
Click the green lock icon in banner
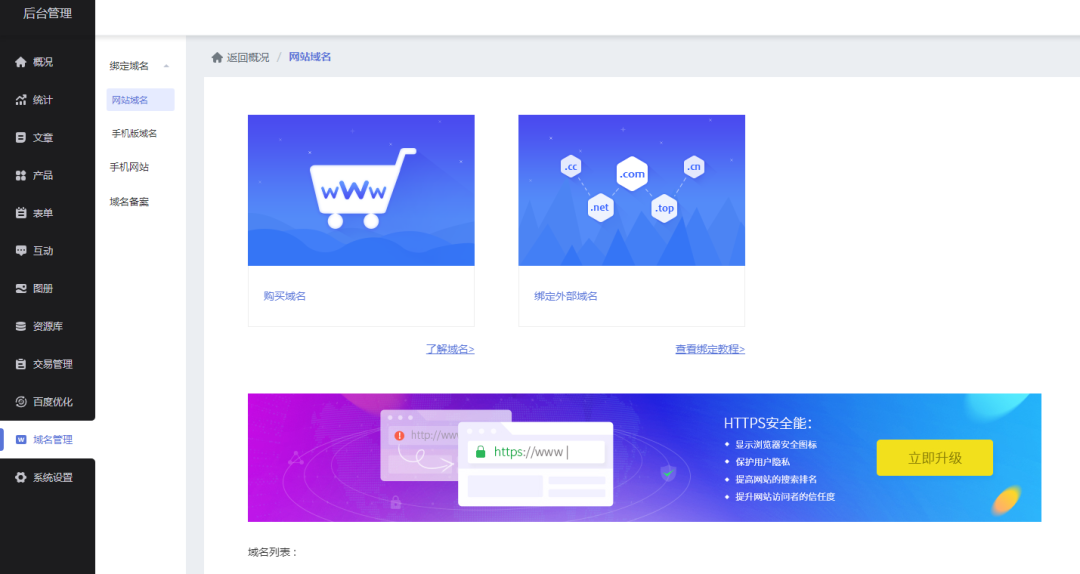pos(481,452)
